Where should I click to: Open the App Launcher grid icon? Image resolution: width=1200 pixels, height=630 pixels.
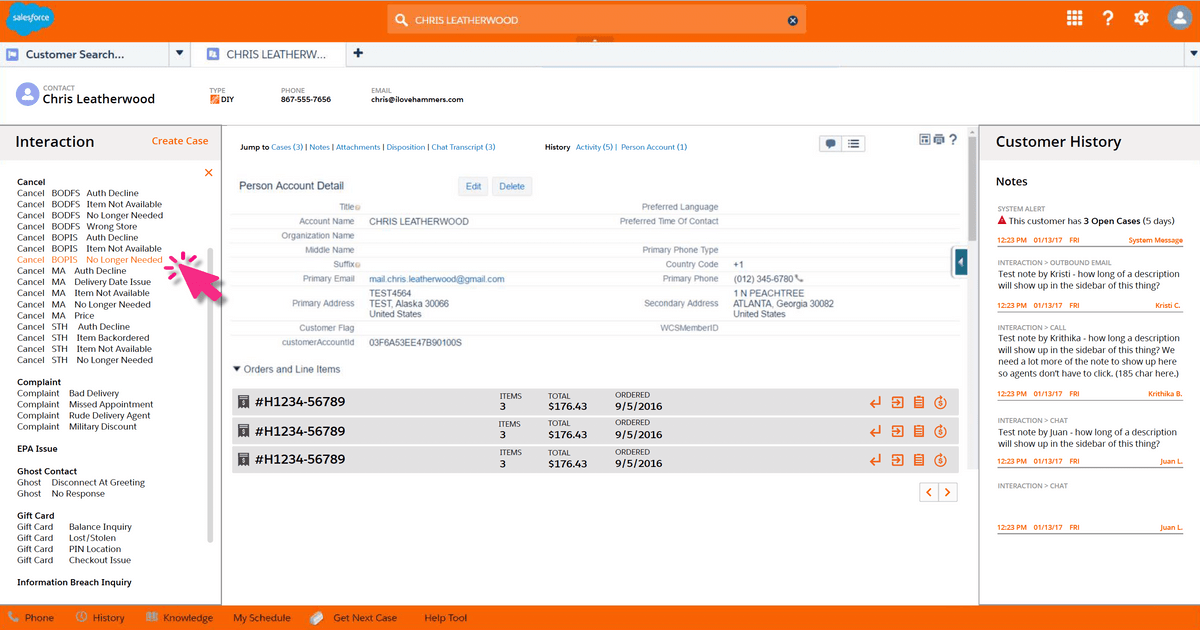pos(1075,19)
